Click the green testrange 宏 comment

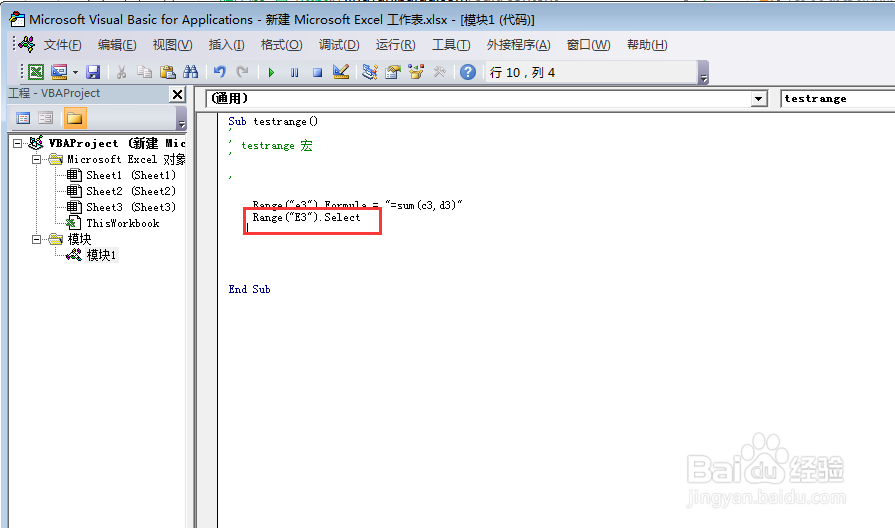pos(276,146)
